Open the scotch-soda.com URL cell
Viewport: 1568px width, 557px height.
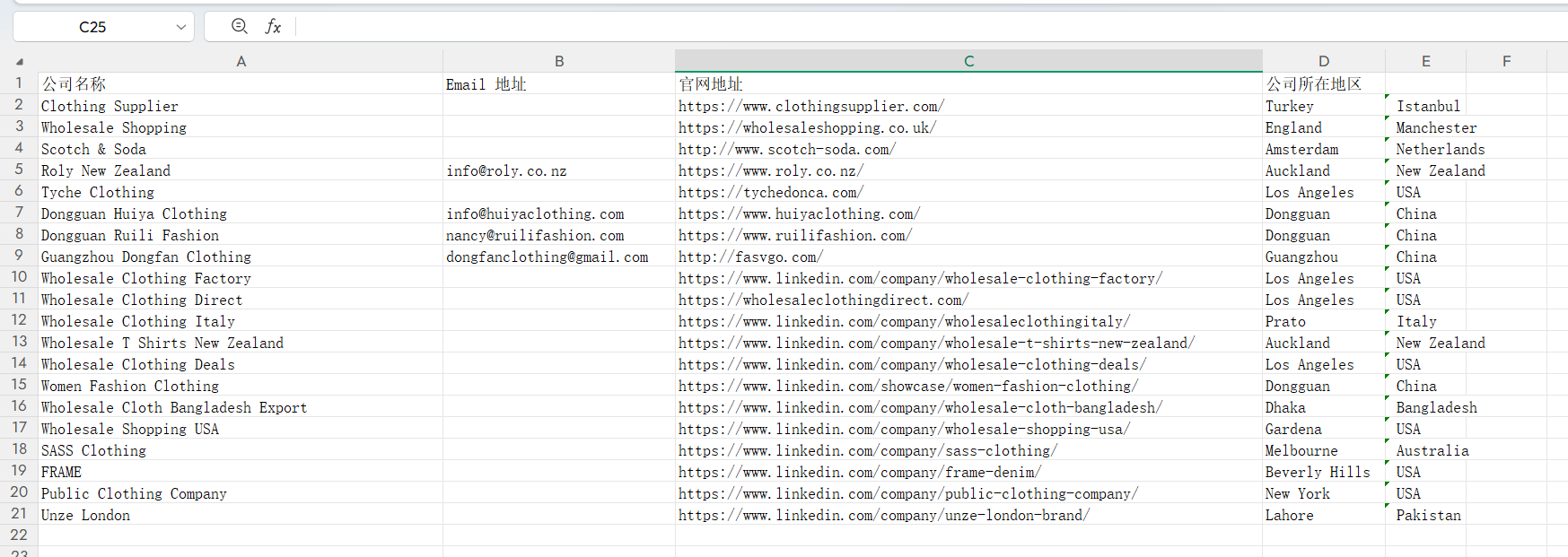968,149
